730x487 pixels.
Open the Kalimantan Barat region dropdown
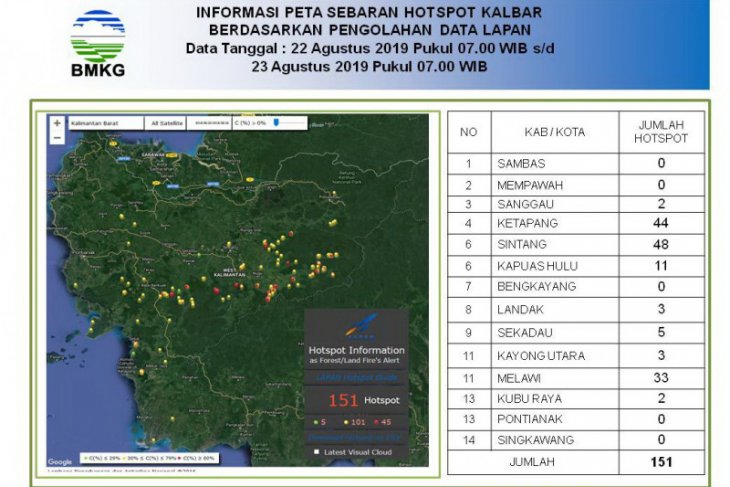point(106,123)
